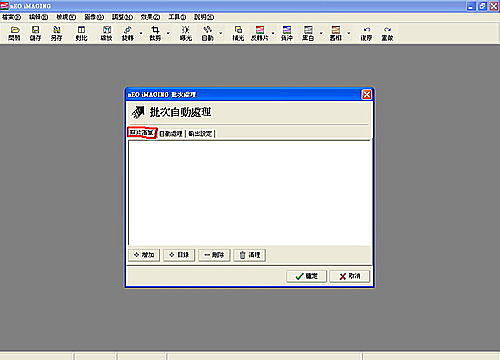Apply the Auto (自動) enhancement toolbar icon
The width and height of the screenshot is (500, 360).
(x=207, y=33)
